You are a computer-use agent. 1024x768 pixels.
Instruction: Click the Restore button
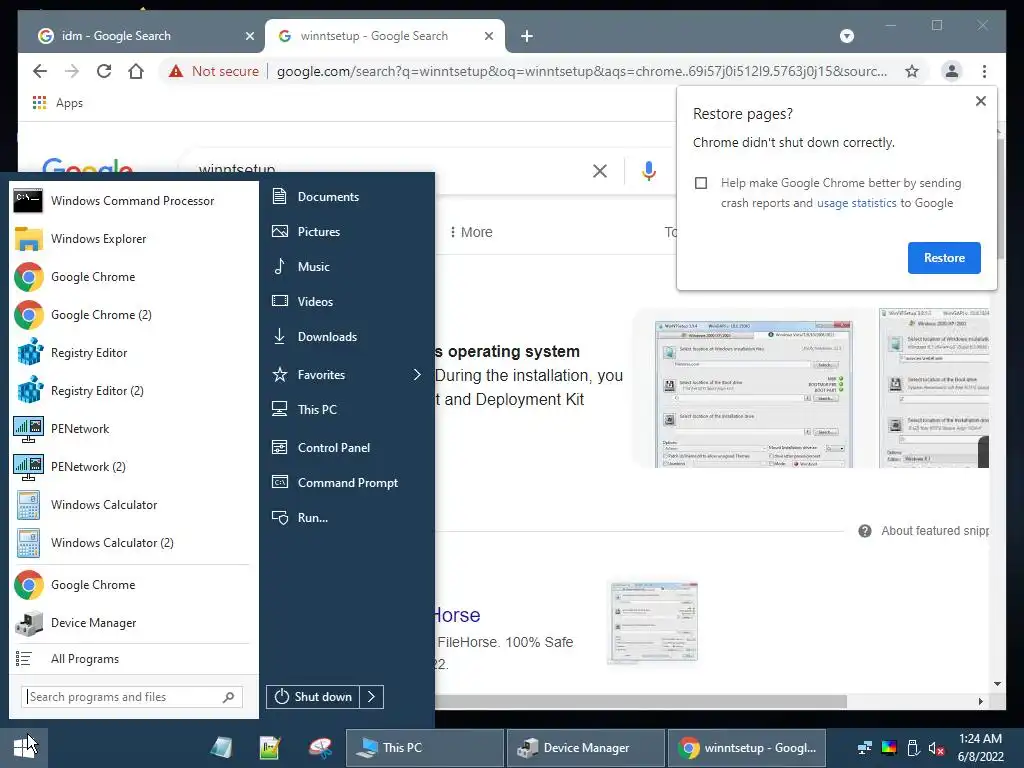tap(944, 258)
